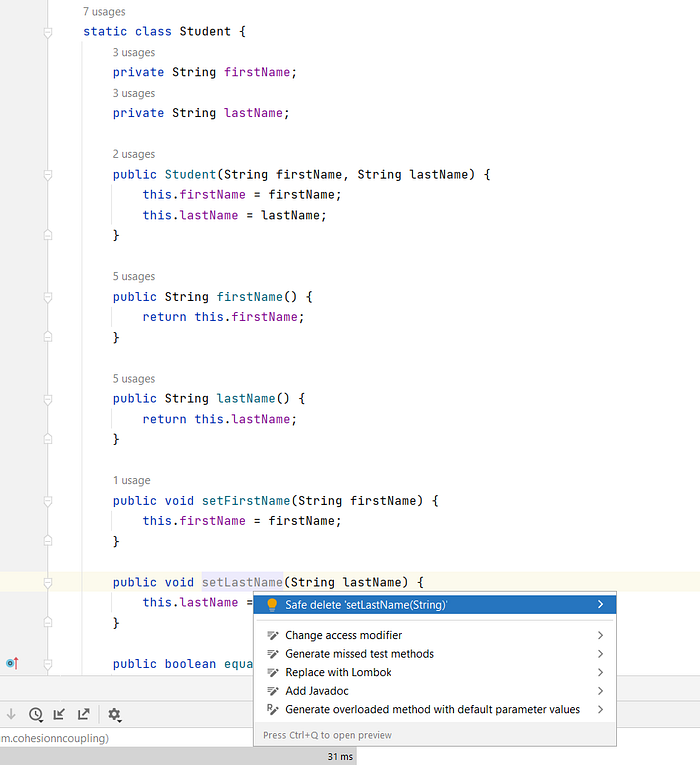This screenshot has width=700, height=765.
Task: Expand the Change access modifier submenu arrow
Action: [x=600, y=635]
